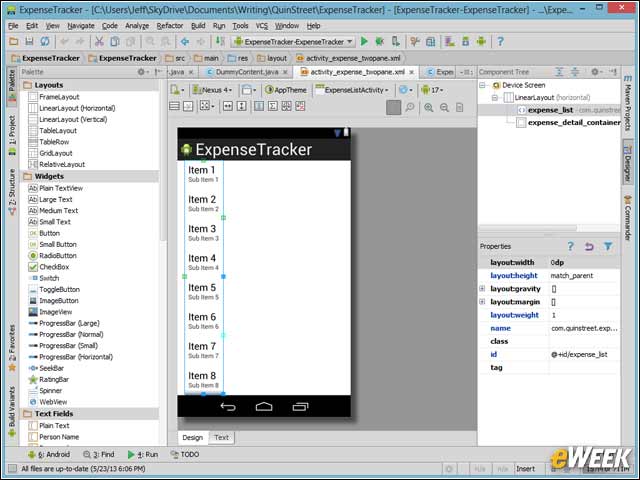Click the Properties help question mark icon
The image size is (640, 480).
[571, 246]
